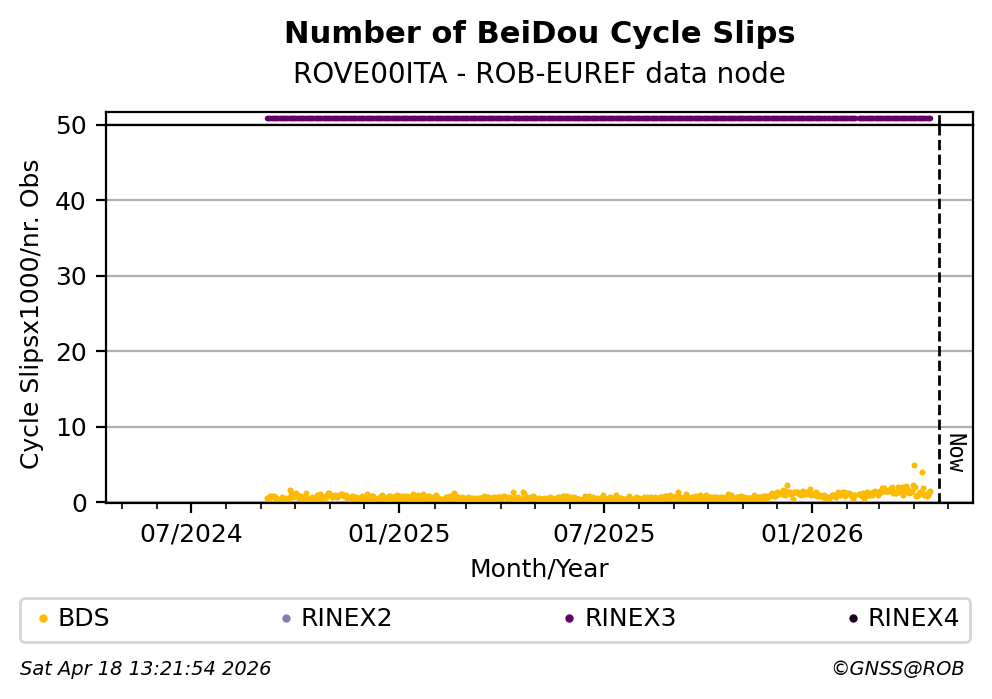Select the RINEX4 legend label
Image resolution: width=992 pixels, height=699 pixels.
(x=913, y=619)
